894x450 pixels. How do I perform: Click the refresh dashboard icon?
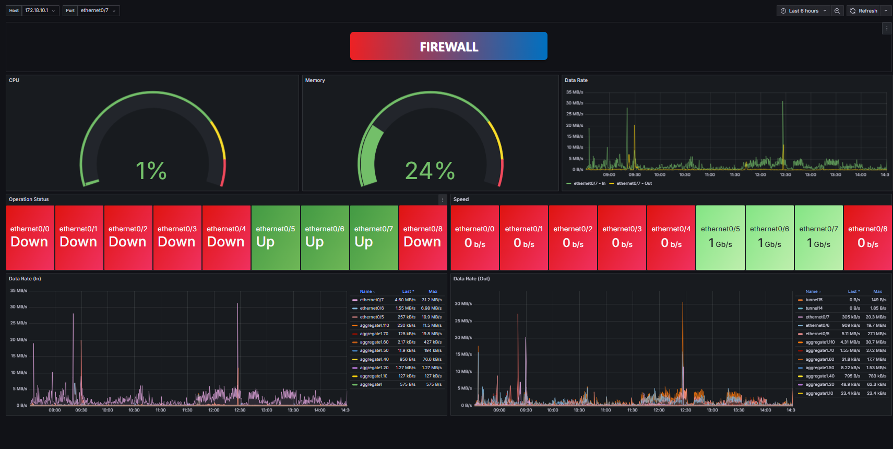853,10
